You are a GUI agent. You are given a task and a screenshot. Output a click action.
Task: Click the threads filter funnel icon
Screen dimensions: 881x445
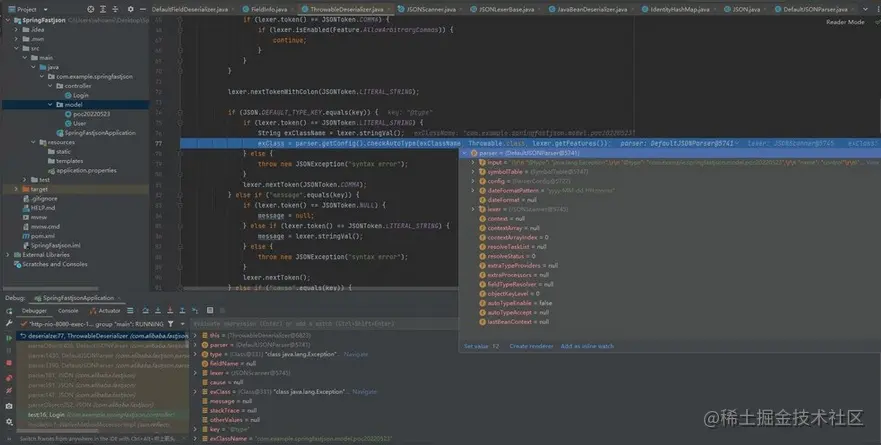(170, 324)
